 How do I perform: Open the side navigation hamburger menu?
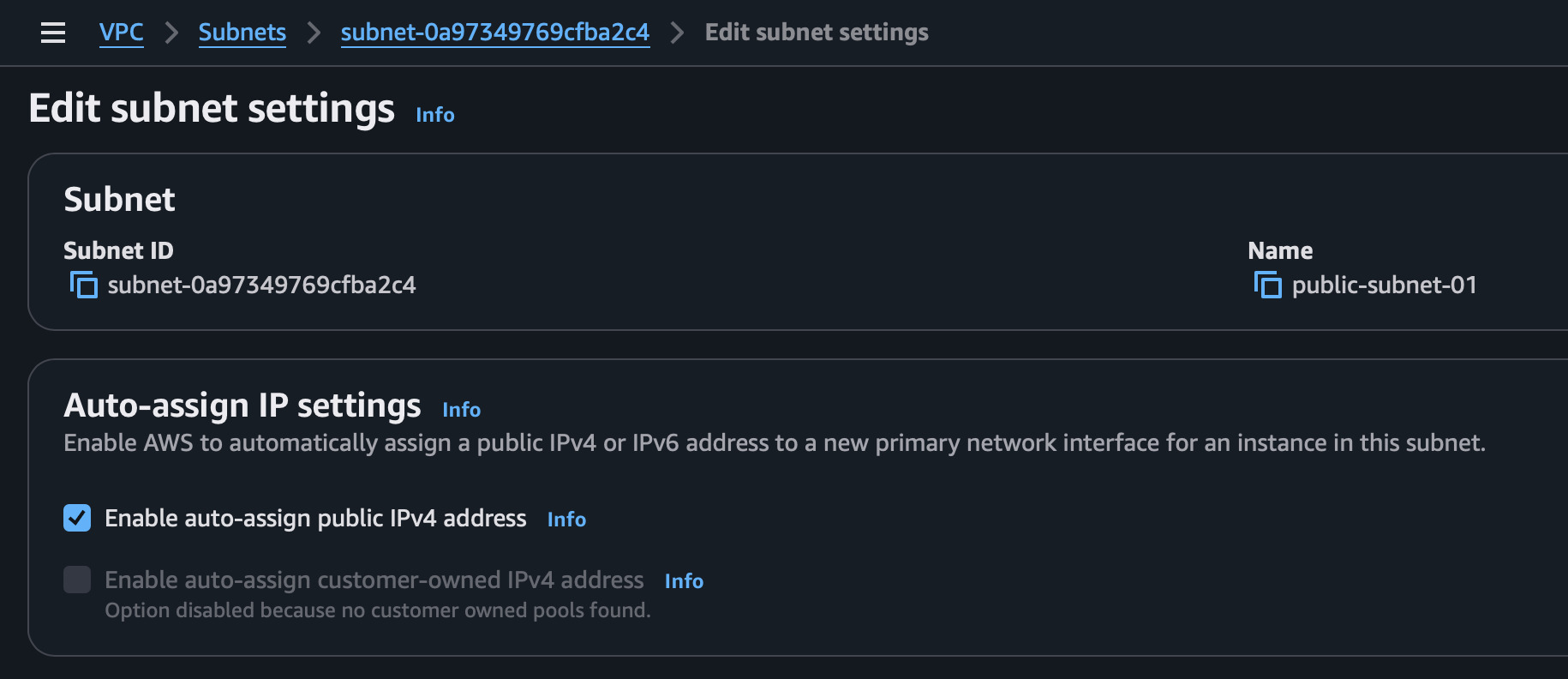(x=53, y=33)
